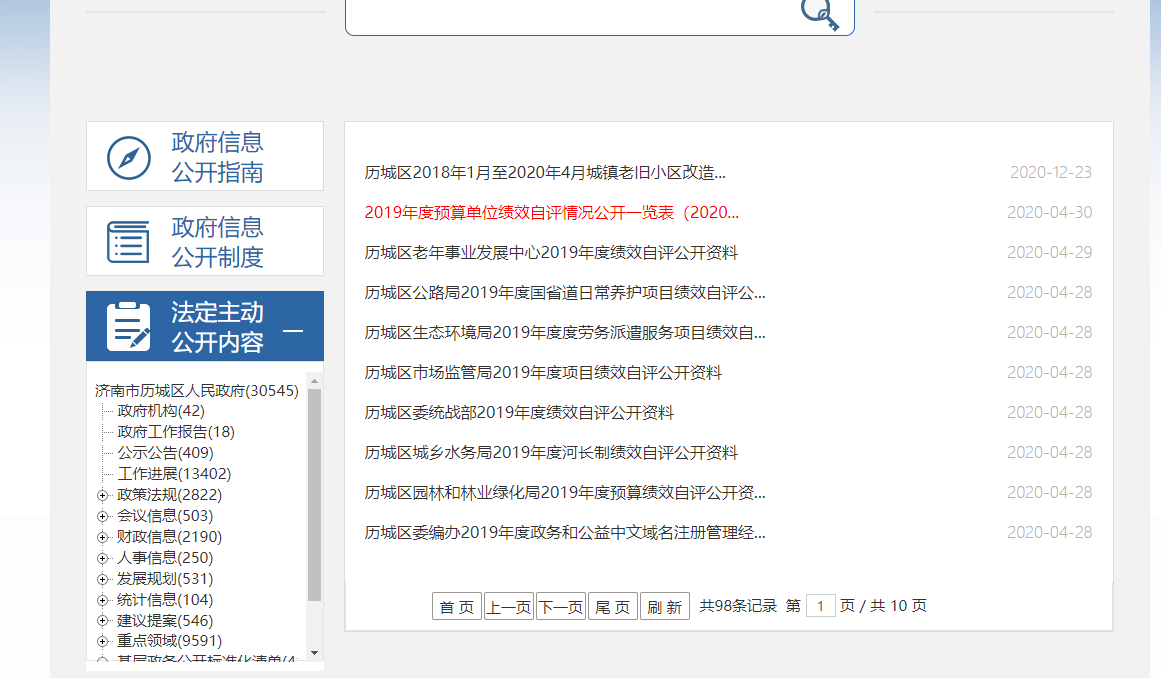This screenshot has width=1161, height=678.
Task: Click the compass icon for 政府信息公开指南
Action: click(129, 158)
